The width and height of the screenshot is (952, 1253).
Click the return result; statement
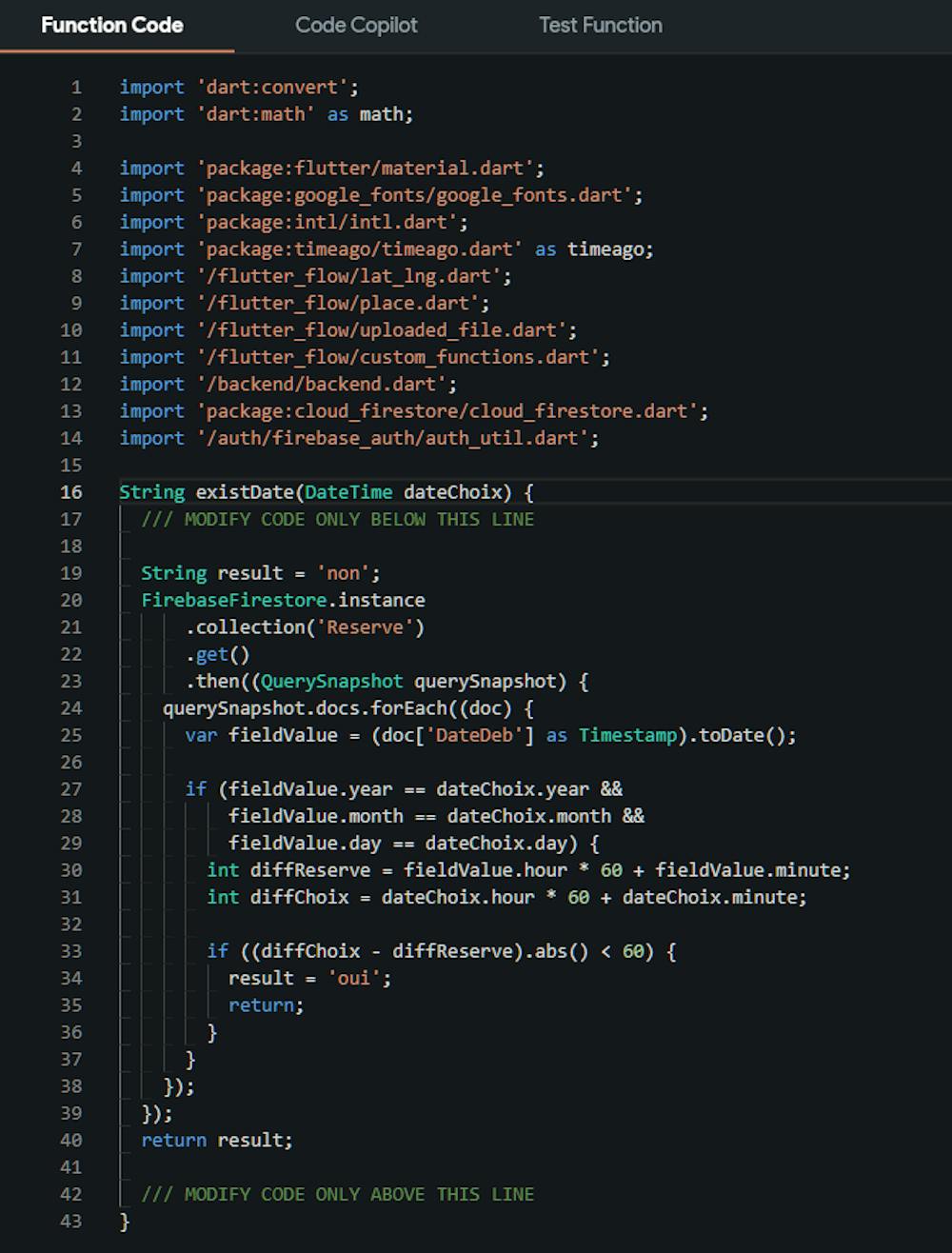click(217, 1140)
